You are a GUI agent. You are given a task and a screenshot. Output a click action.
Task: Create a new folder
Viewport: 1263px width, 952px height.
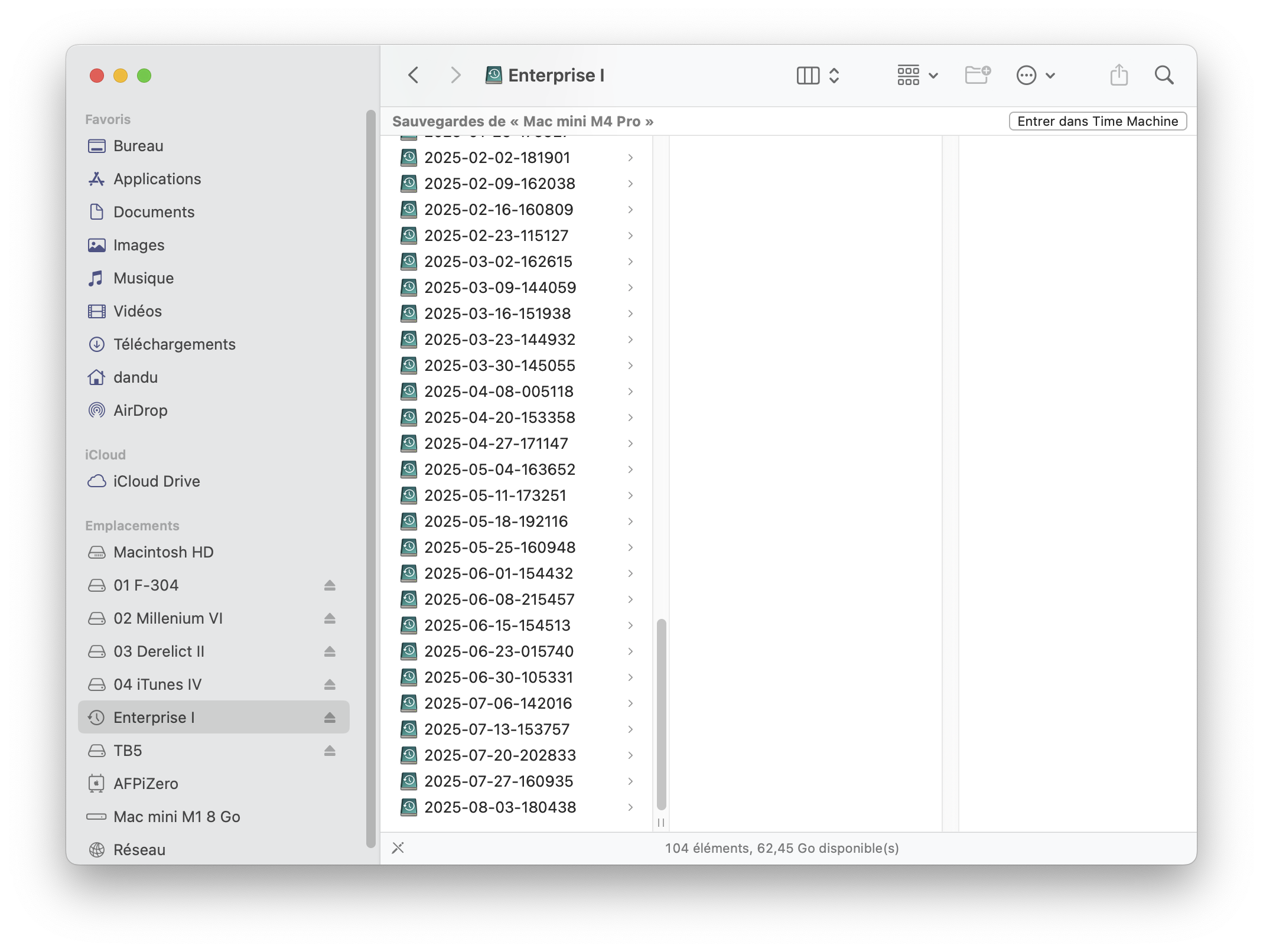coord(978,75)
